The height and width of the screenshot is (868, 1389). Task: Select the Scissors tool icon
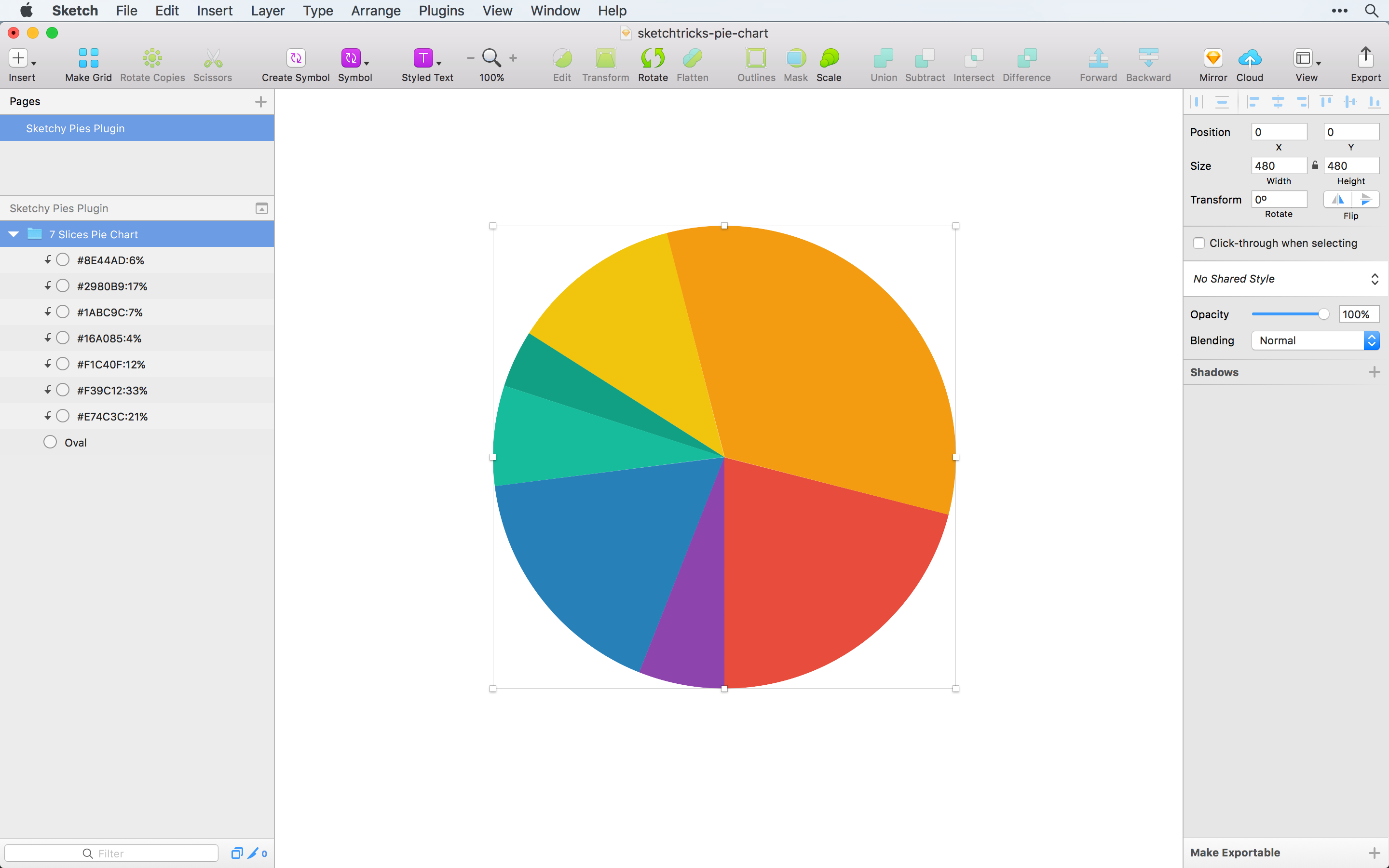click(x=213, y=58)
